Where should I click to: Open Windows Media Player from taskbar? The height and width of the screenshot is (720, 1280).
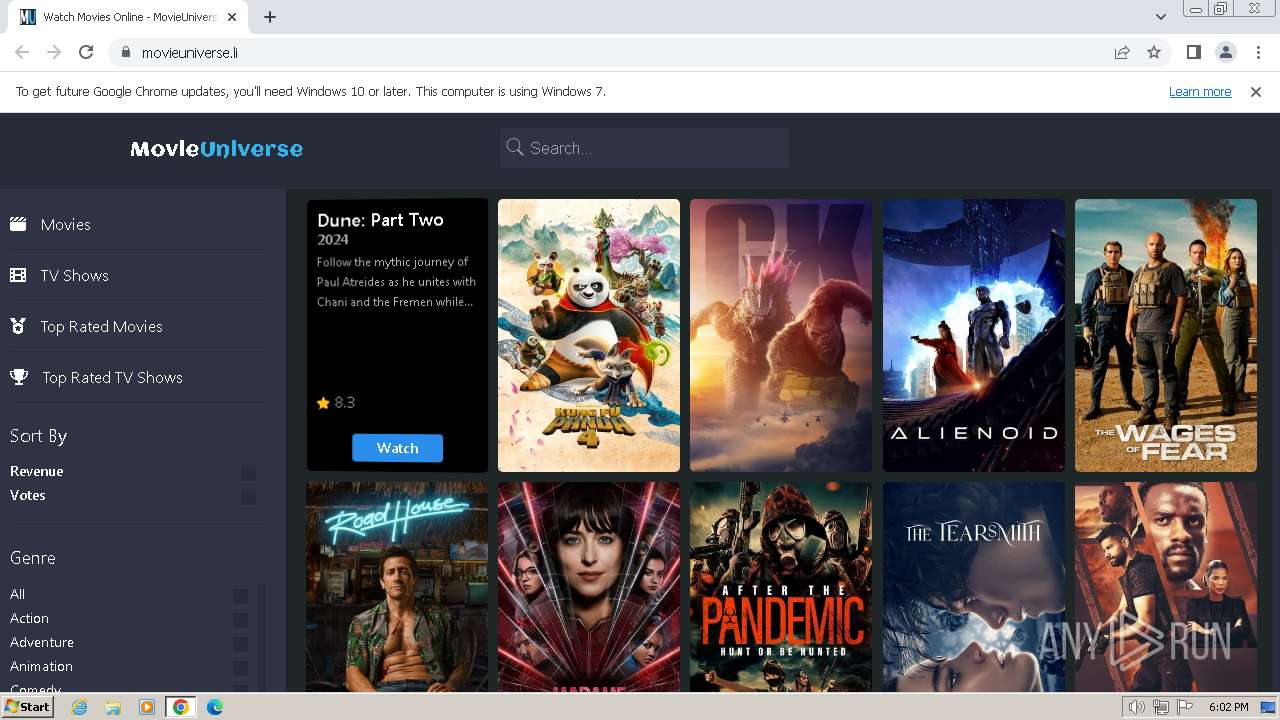point(147,707)
